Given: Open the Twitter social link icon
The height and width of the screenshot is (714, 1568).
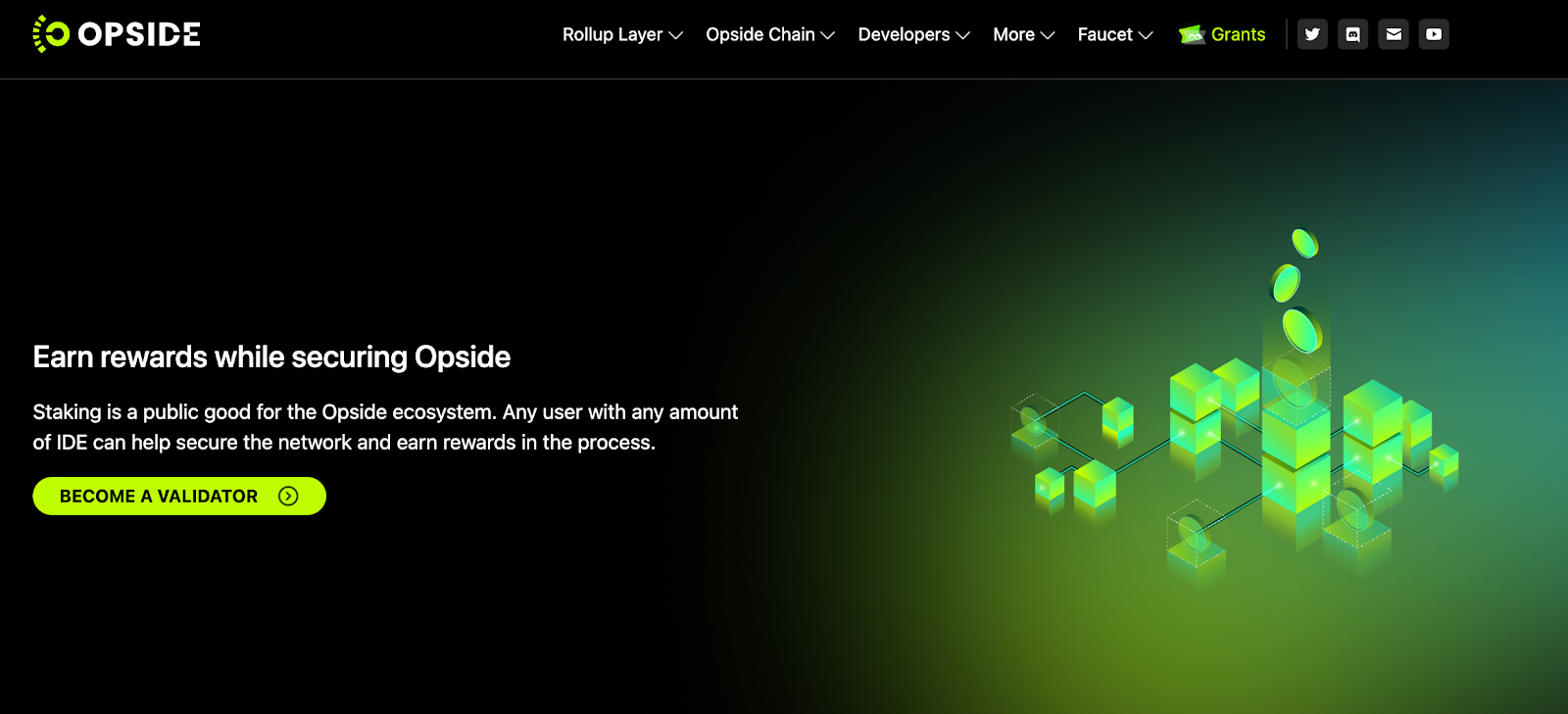Looking at the screenshot, I should 1312,34.
